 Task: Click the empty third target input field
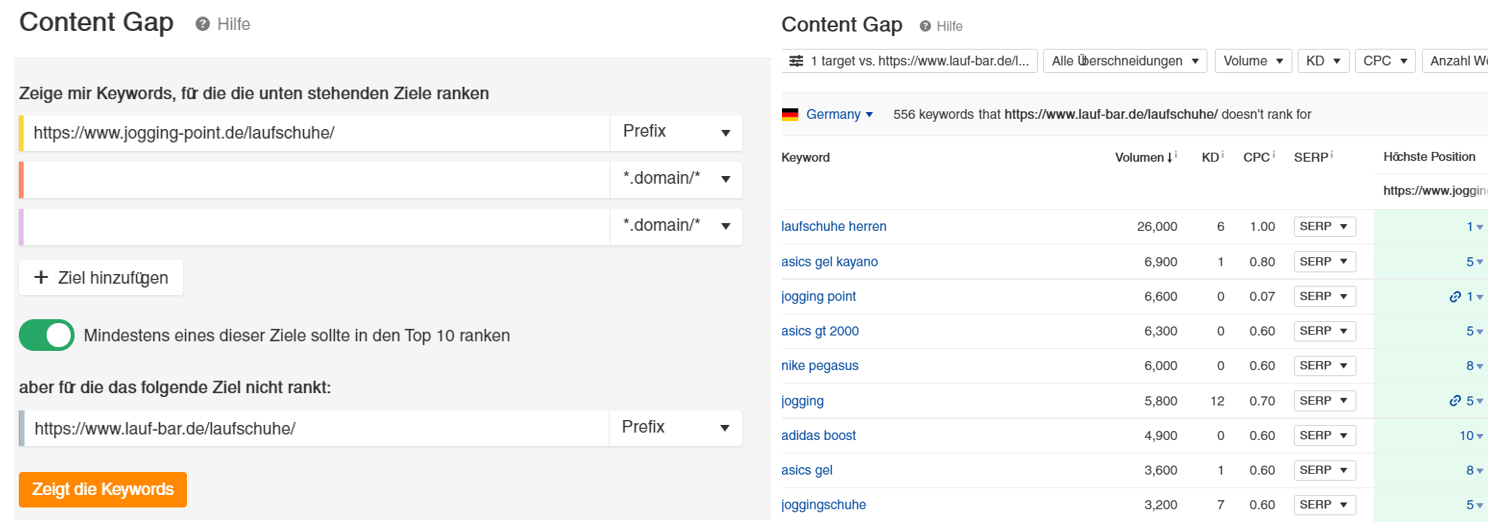coord(315,226)
